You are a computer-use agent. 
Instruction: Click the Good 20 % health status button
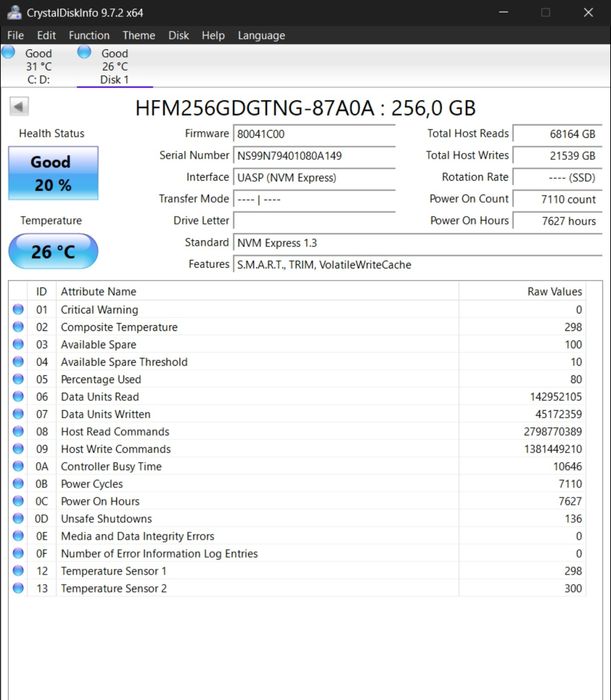53,173
